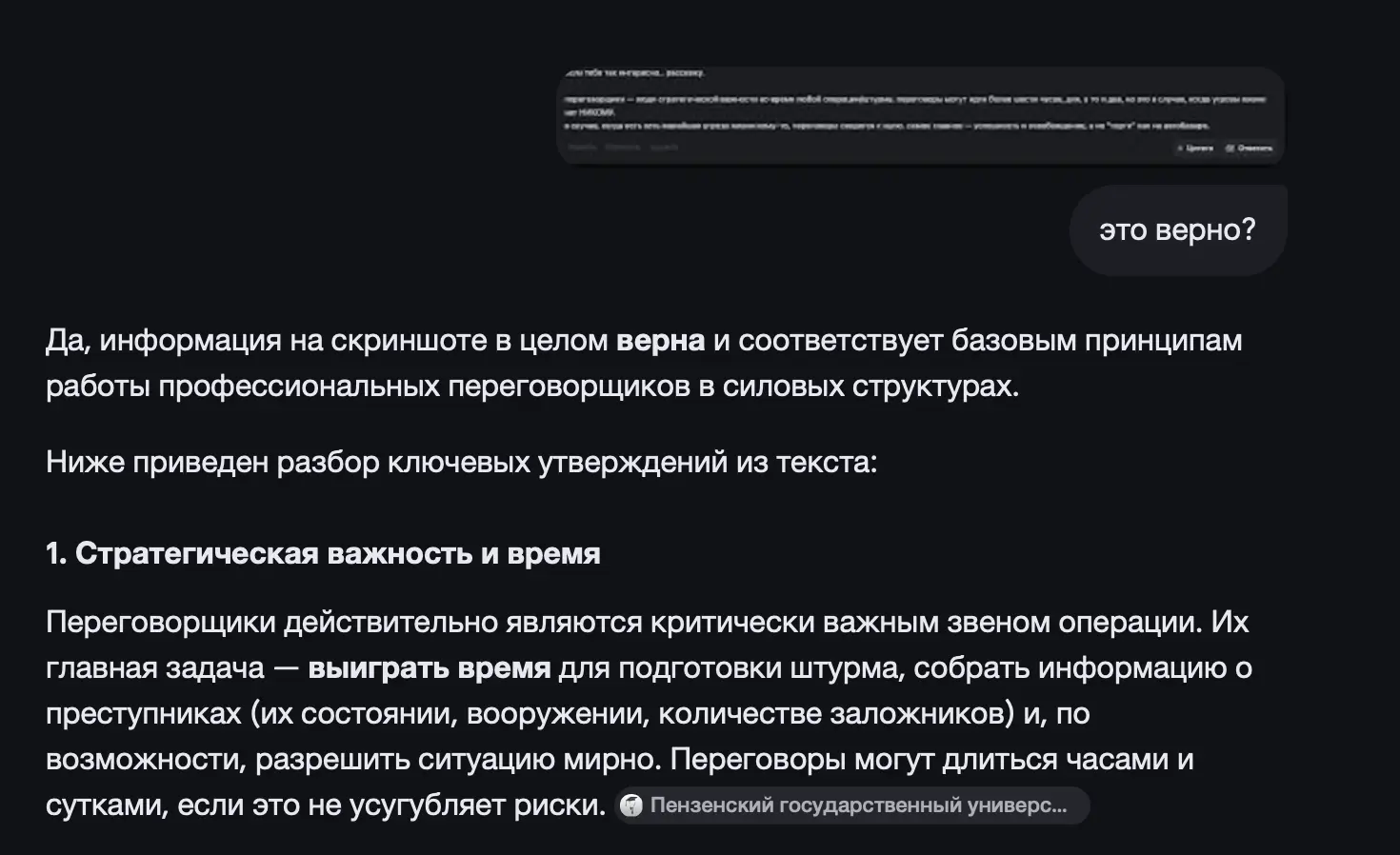This screenshot has height=855, width=1400.
Task: Select the quote icon beside Цитата
Action: tap(1183, 148)
